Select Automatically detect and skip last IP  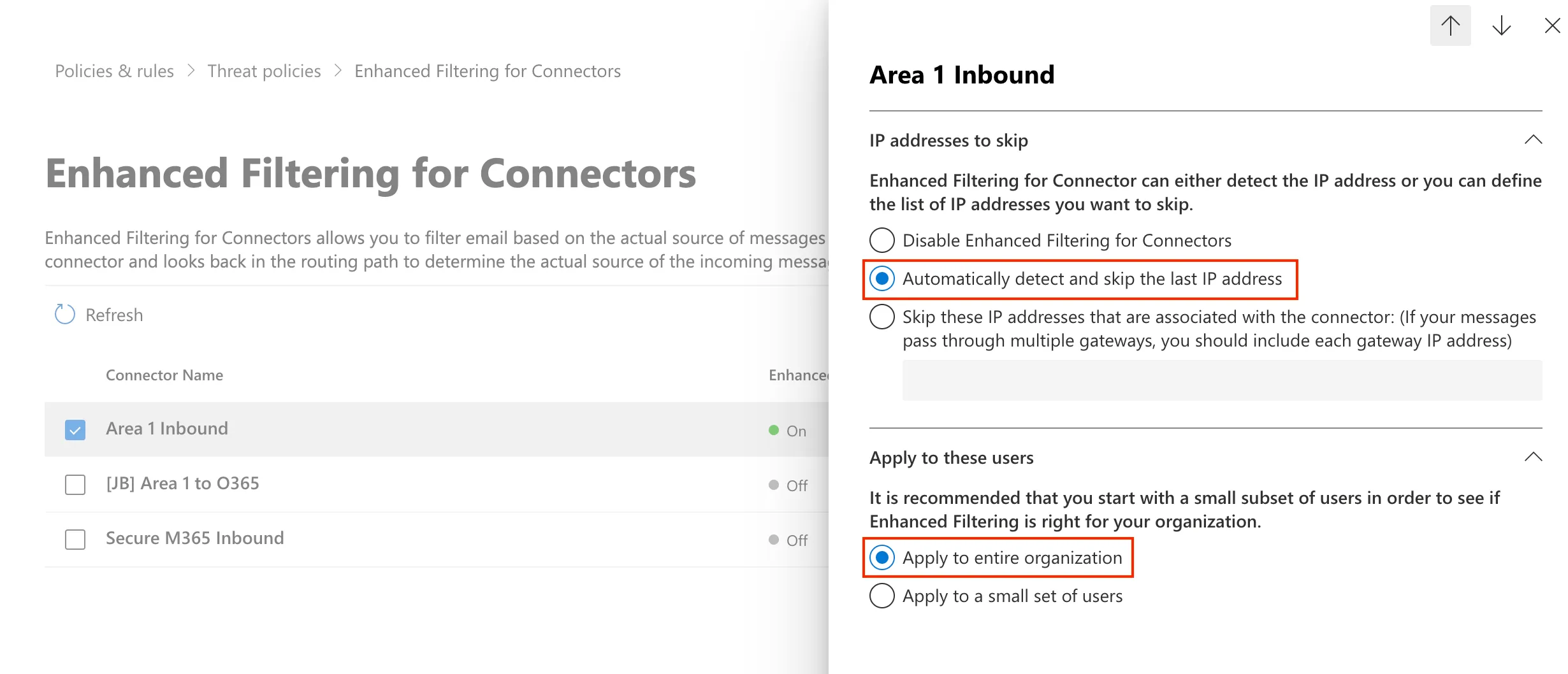coord(882,278)
